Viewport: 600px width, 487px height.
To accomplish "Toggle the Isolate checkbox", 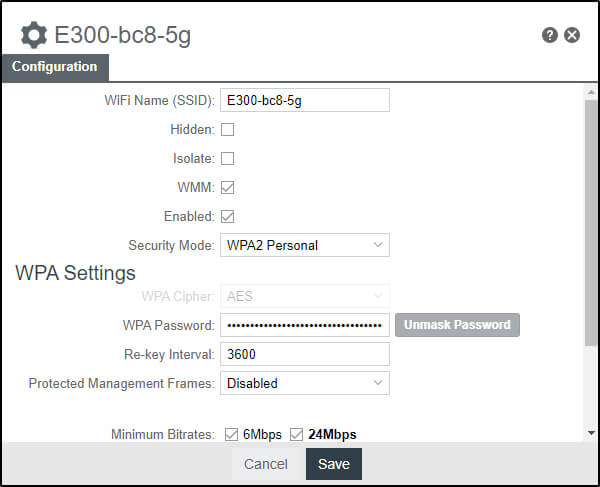I will coord(228,158).
